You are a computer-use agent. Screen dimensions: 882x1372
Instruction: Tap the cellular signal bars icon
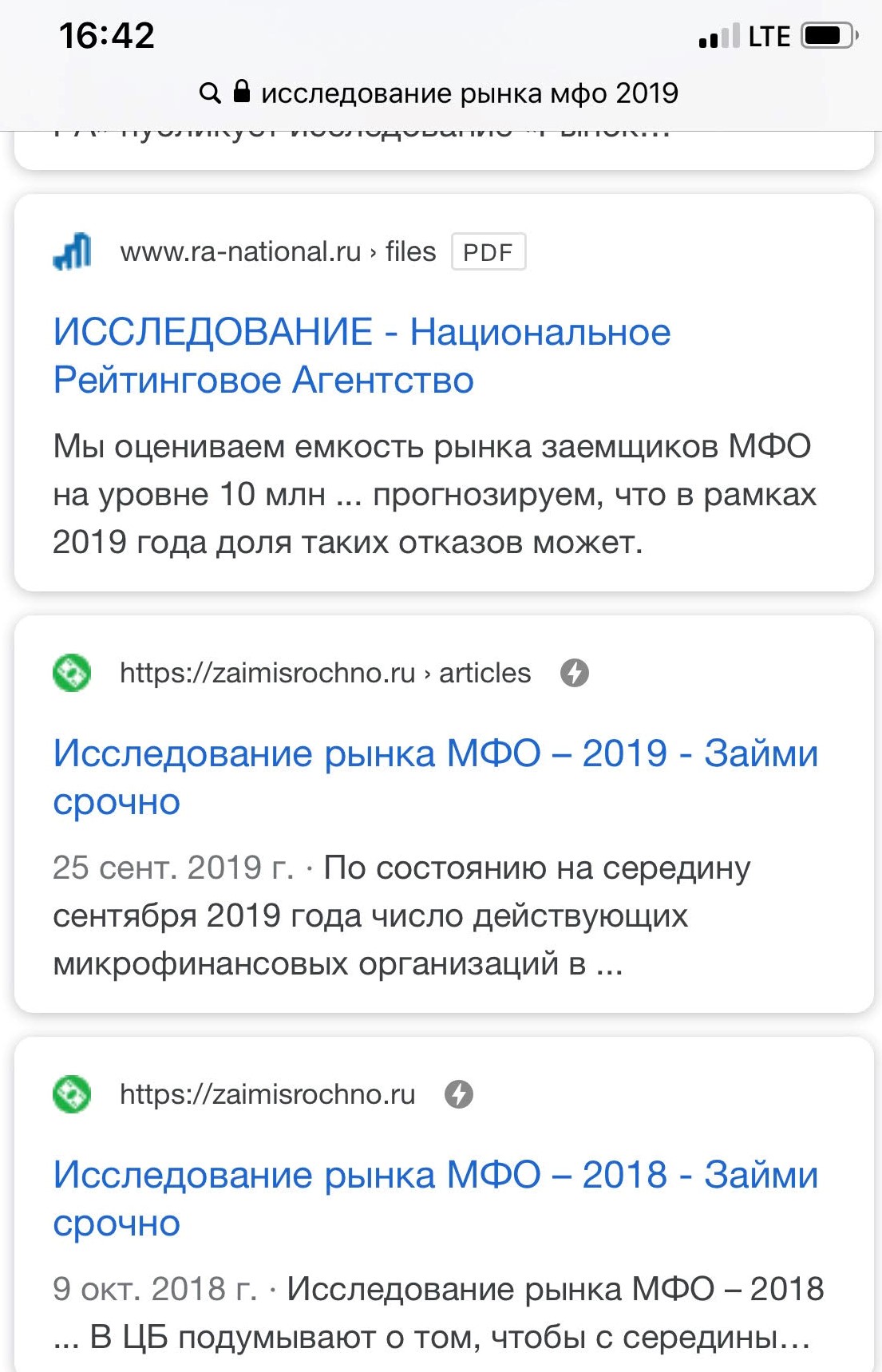click(x=718, y=37)
